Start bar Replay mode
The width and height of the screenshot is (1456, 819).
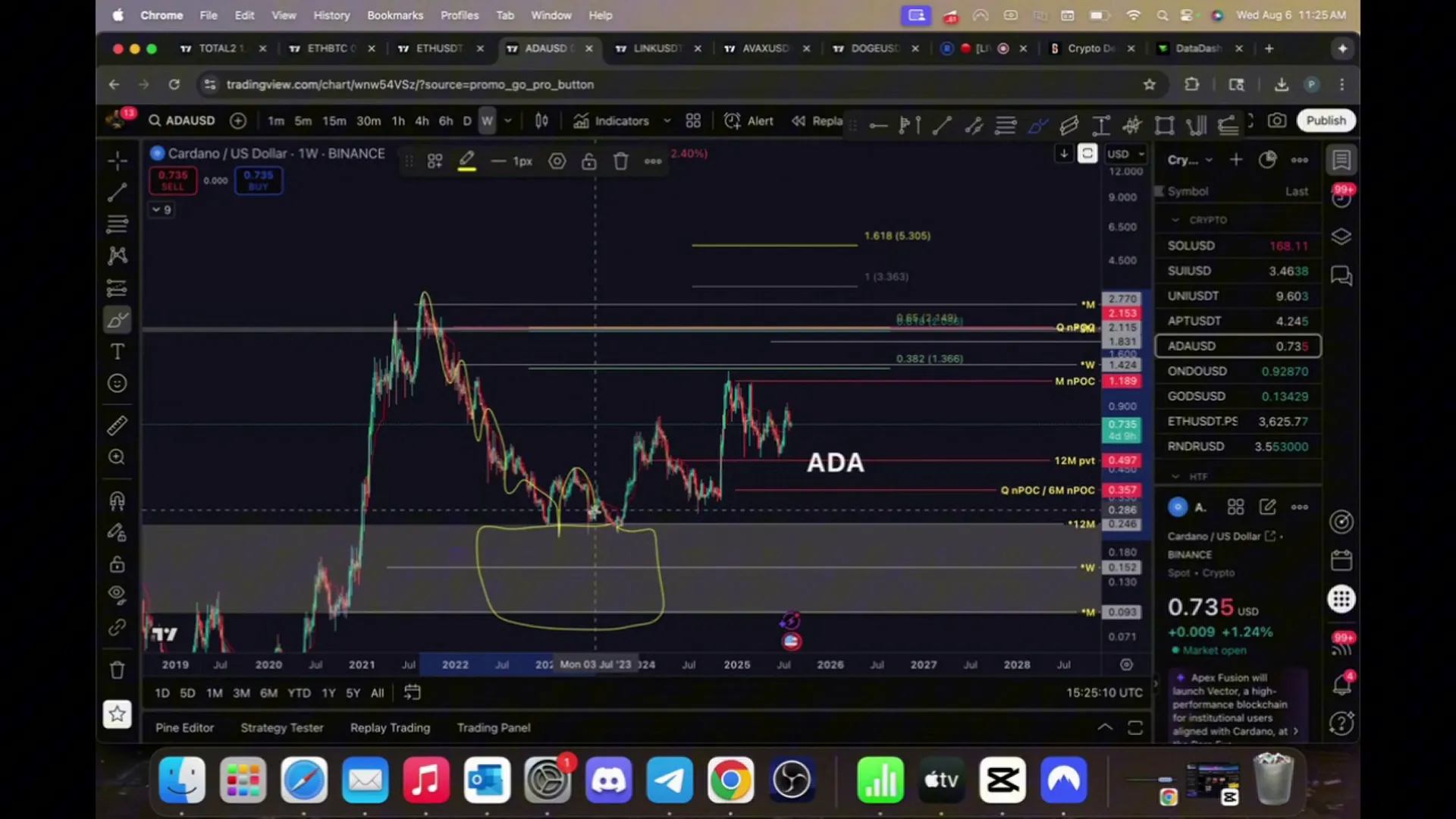(817, 121)
